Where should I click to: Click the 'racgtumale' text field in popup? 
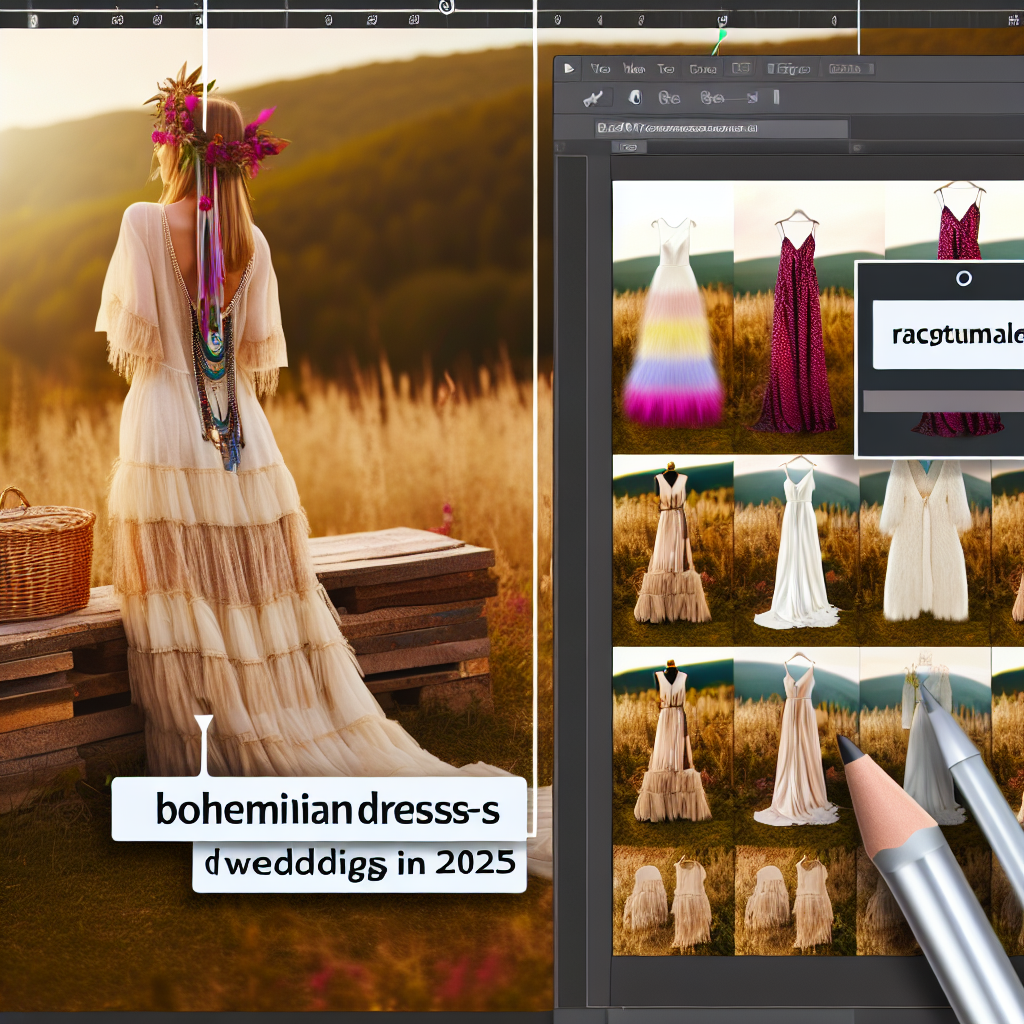948,337
